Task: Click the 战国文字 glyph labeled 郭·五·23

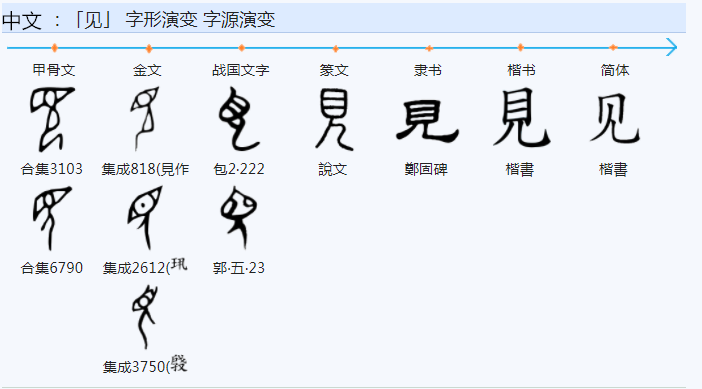Action: pyautogui.click(x=239, y=218)
